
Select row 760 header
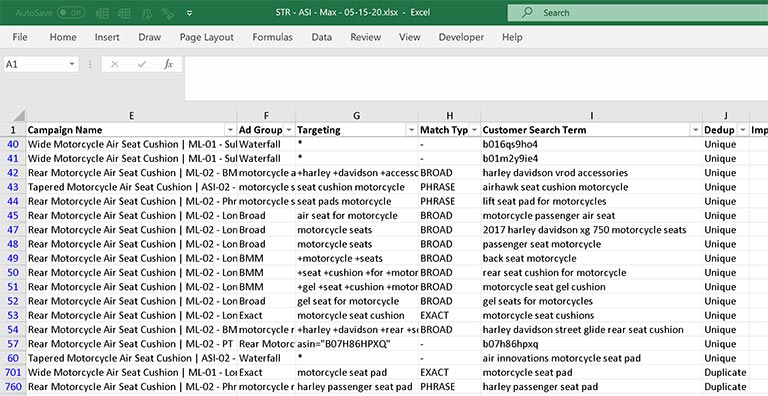click(x=13, y=387)
